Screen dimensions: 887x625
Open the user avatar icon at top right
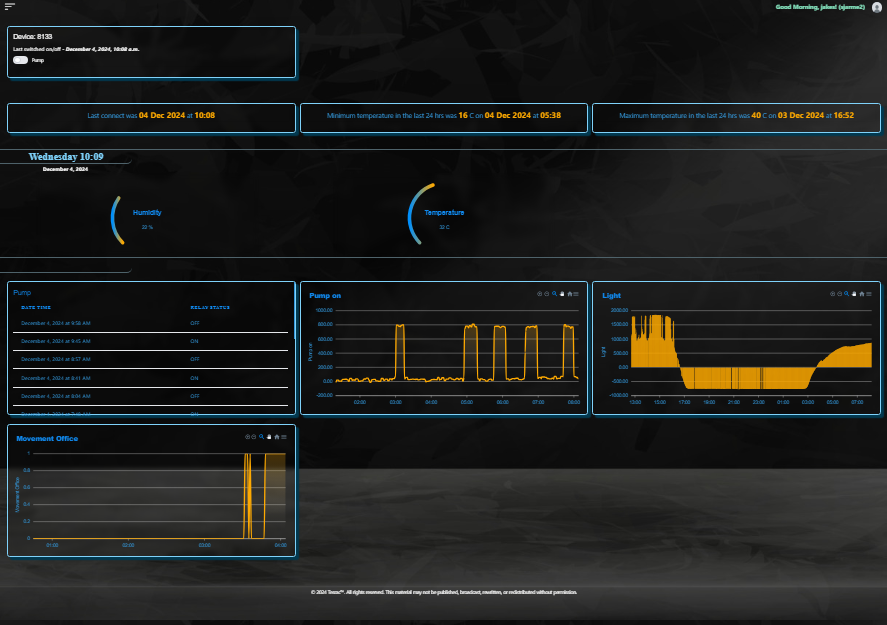tap(877, 7)
